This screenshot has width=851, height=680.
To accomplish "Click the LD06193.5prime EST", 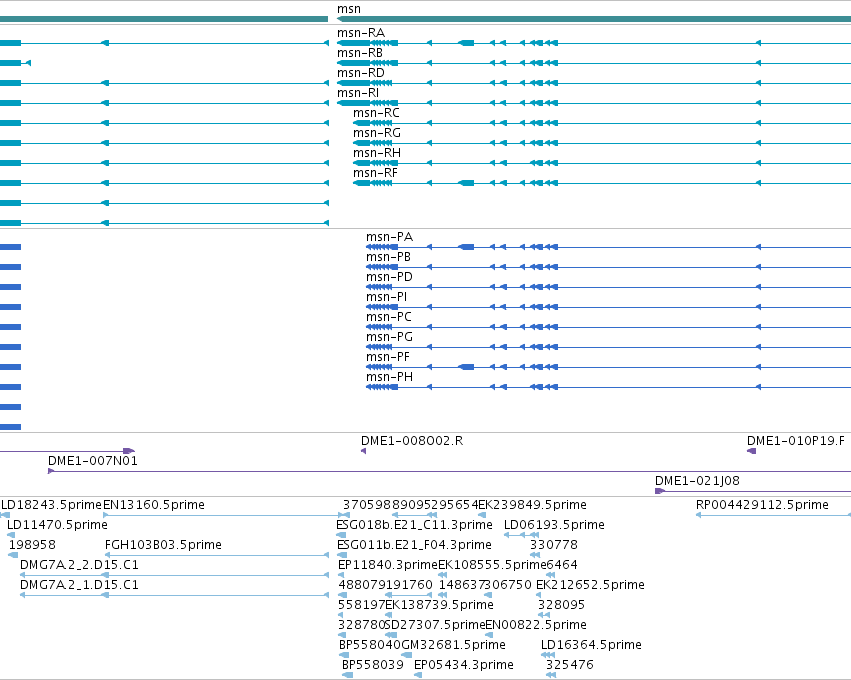I will [x=554, y=526].
